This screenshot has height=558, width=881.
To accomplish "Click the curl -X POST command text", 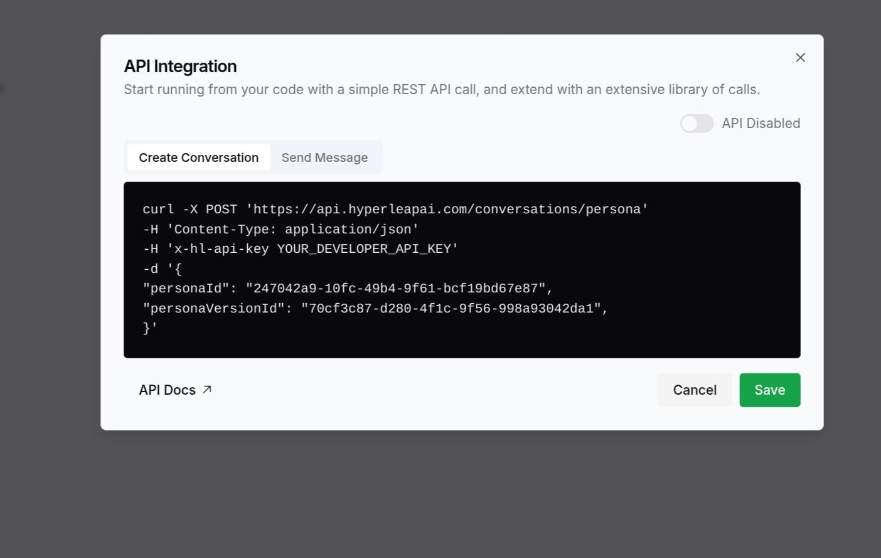I will pyautogui.click(x=189, y=209).
